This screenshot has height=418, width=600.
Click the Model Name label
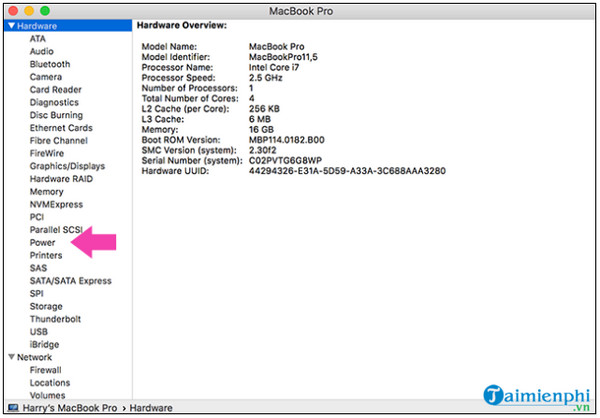[169, 47]
